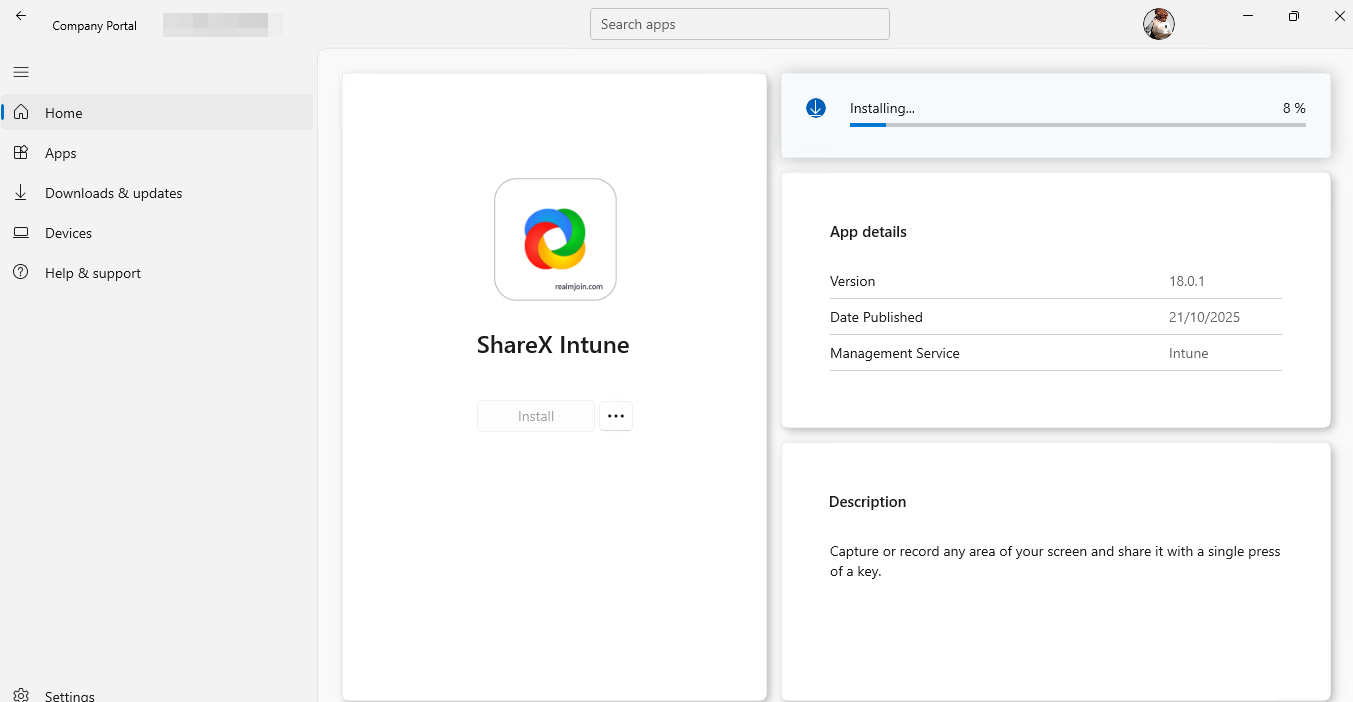Click the installation progress bar

(1077, 125)
